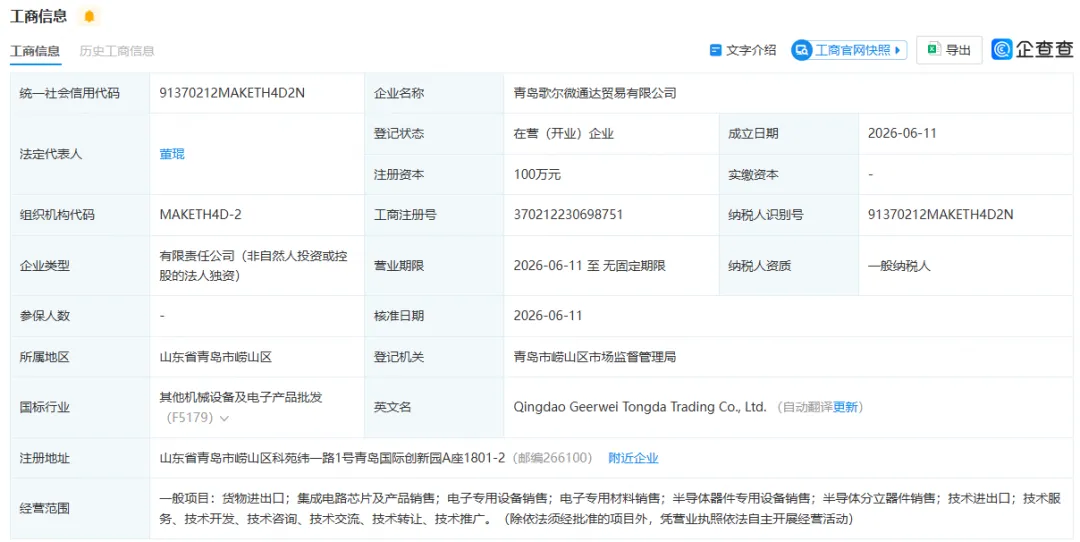Select 纳税人资质 value 一般纳税人
The width and height of the screenshot is (1080, 542).
[899, 265]
